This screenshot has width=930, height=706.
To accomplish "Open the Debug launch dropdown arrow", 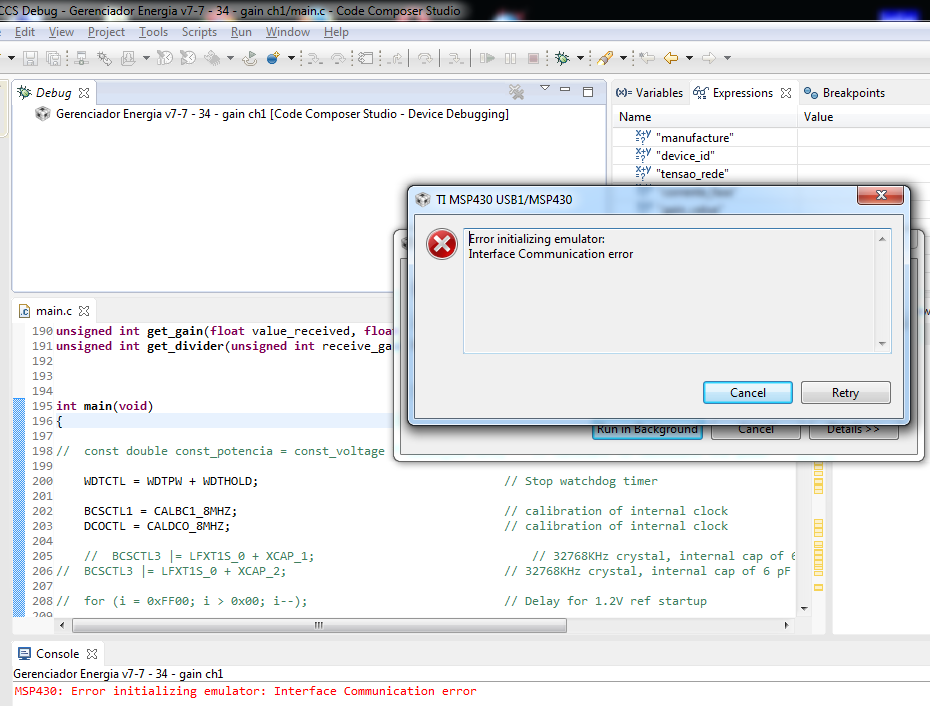I will click(581, 58).
